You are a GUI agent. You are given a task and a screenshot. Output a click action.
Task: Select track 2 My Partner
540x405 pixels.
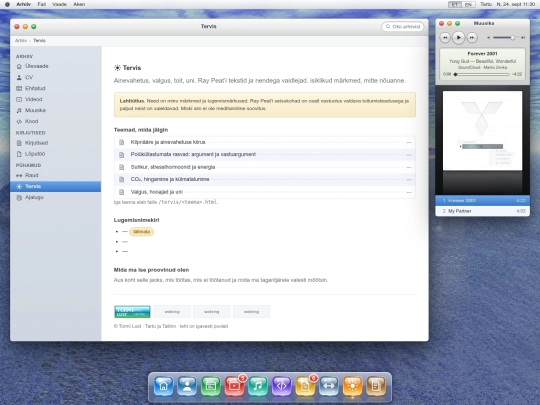point(482,211)
